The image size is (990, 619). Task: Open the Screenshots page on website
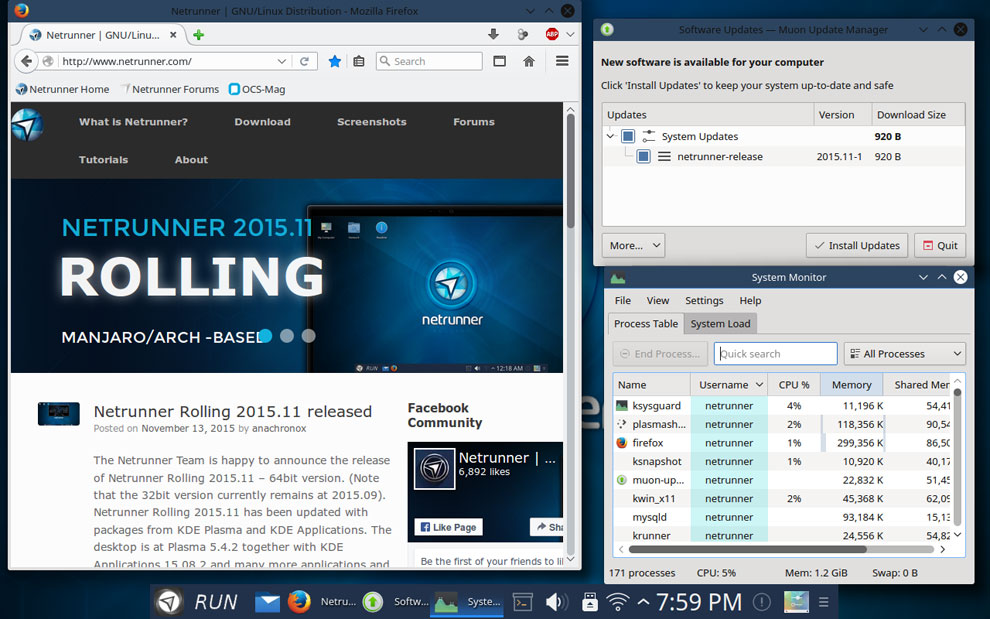tap(372, 122)
